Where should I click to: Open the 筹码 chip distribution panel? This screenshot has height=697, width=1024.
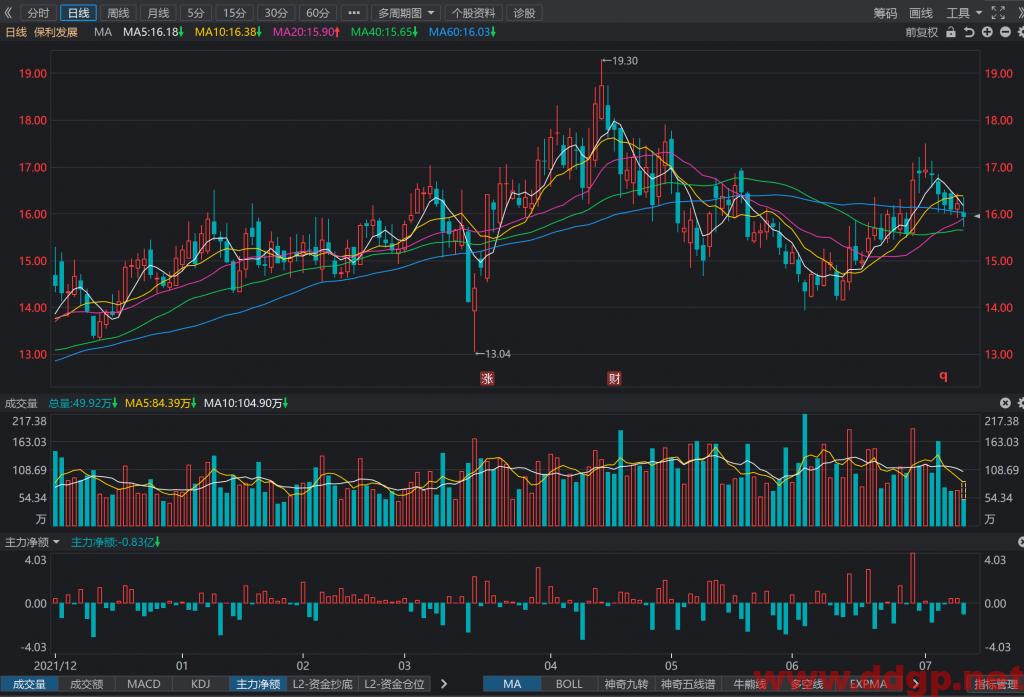[x=885, y=12]
